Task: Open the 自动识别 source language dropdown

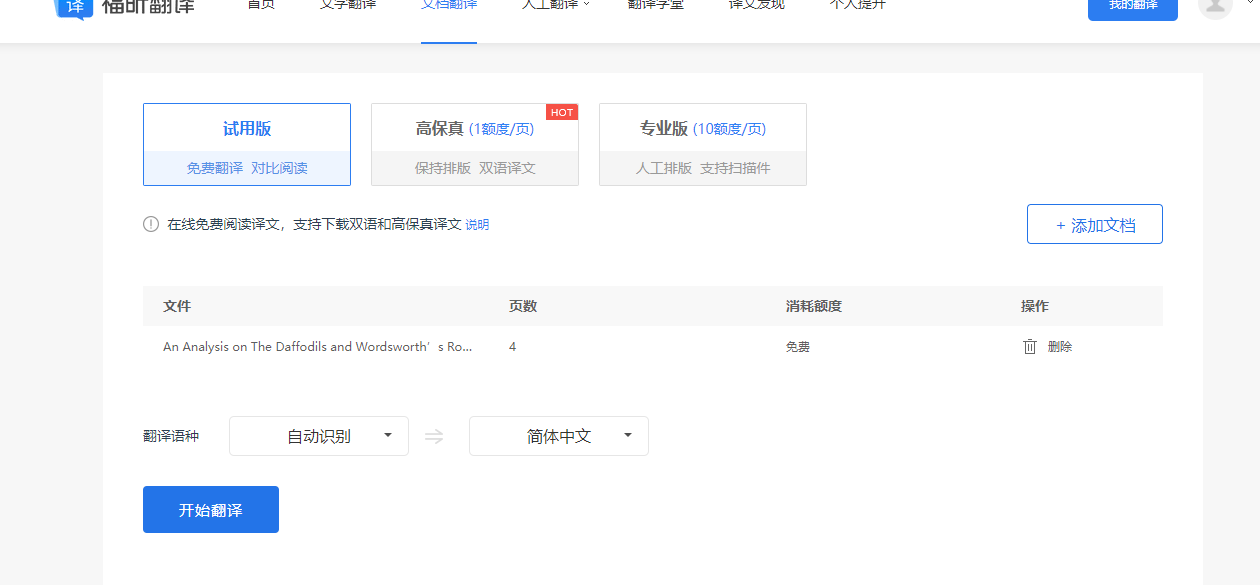Action: pos(318,436)
